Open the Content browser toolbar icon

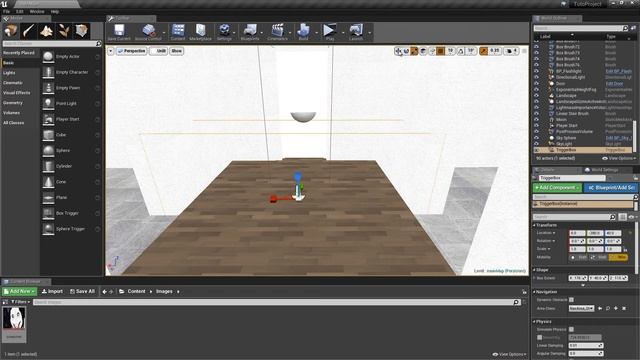178,32
